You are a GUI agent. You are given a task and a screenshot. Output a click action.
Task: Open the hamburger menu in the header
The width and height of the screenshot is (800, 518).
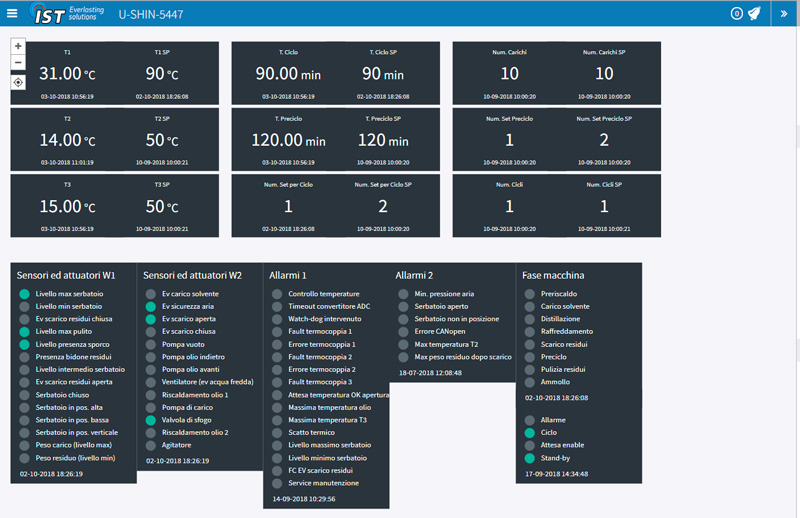[12, 14]
